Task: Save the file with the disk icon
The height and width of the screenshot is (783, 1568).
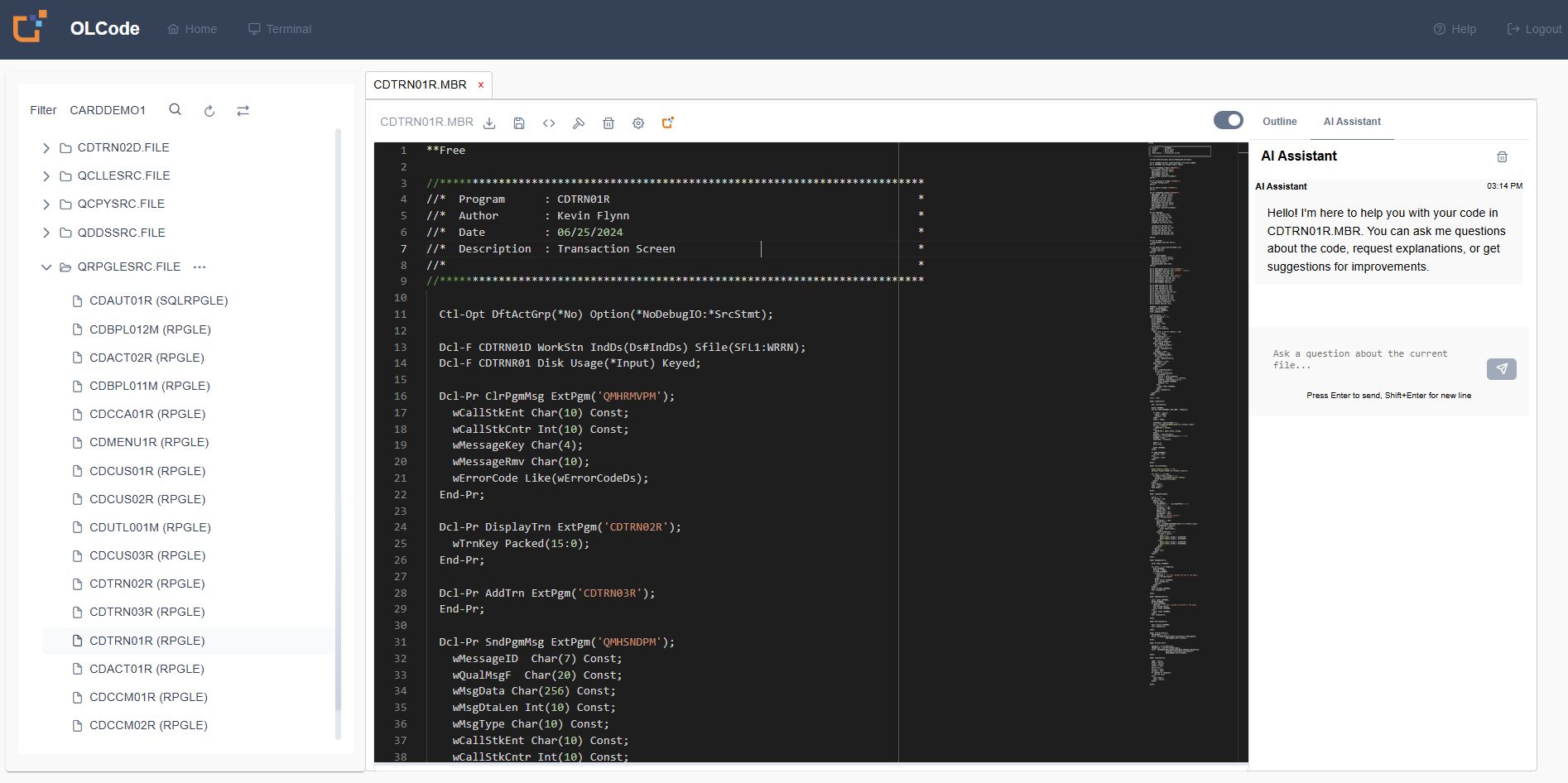Action: click(x=519, y=123)
